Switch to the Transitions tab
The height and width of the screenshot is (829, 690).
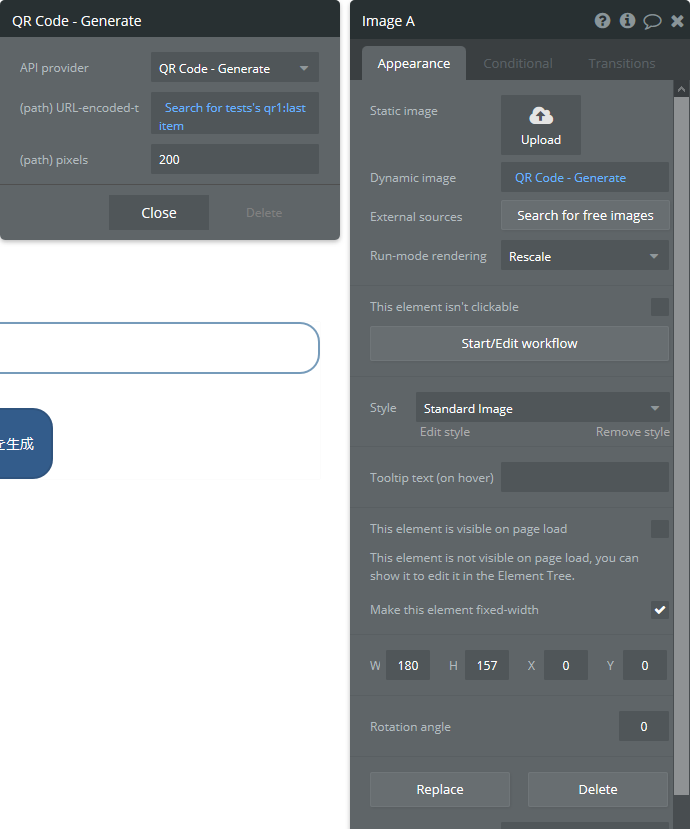[621, 63]
